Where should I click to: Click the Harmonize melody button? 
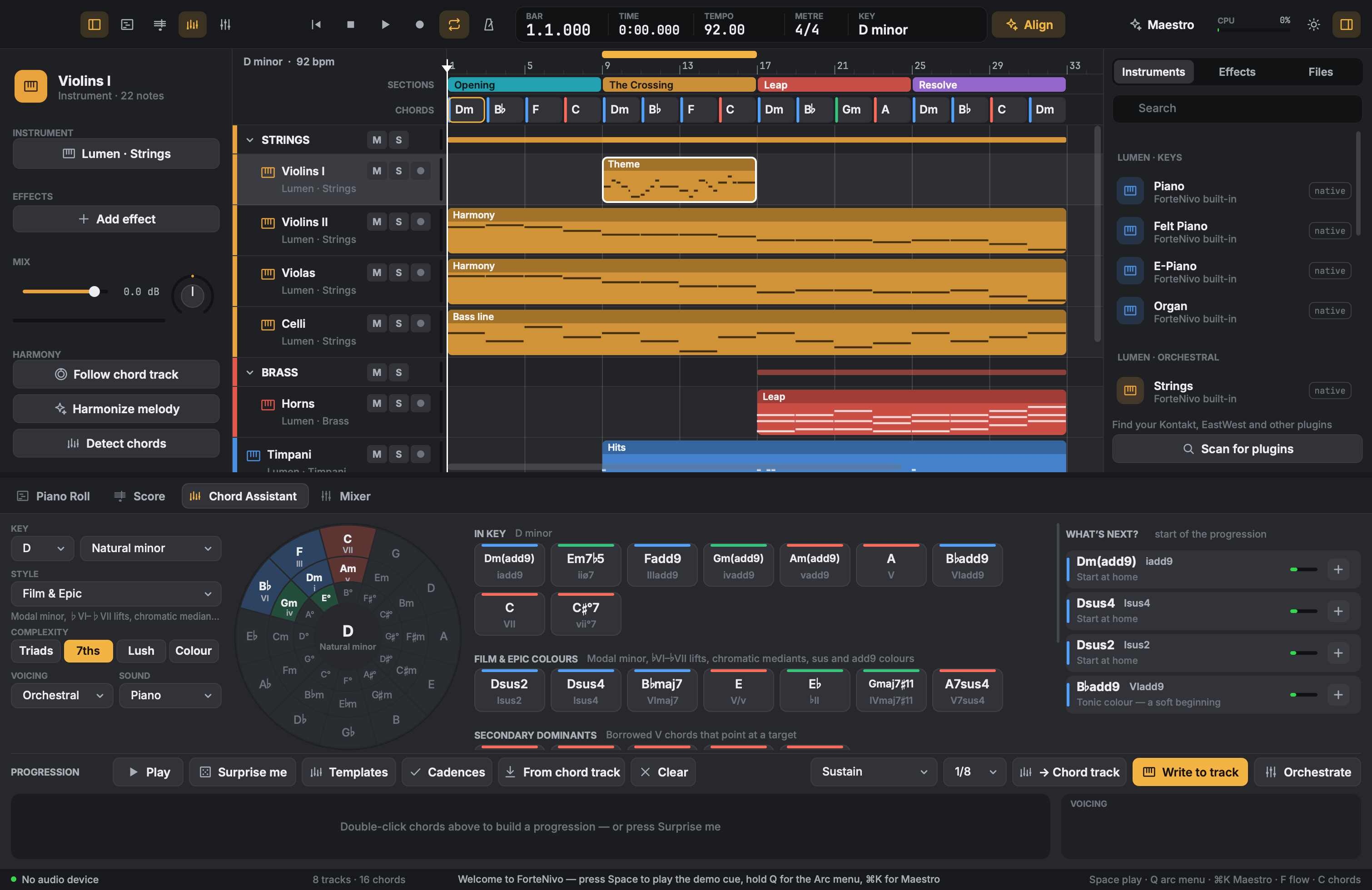click(116, 409)
